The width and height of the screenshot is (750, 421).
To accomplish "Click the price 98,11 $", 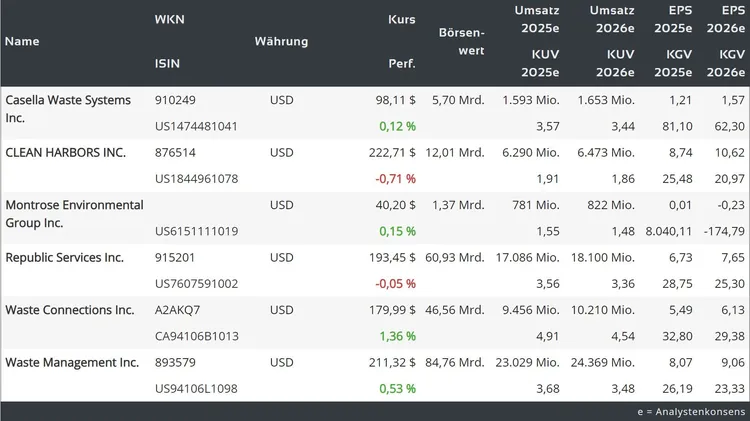I will tap(396, 100).
